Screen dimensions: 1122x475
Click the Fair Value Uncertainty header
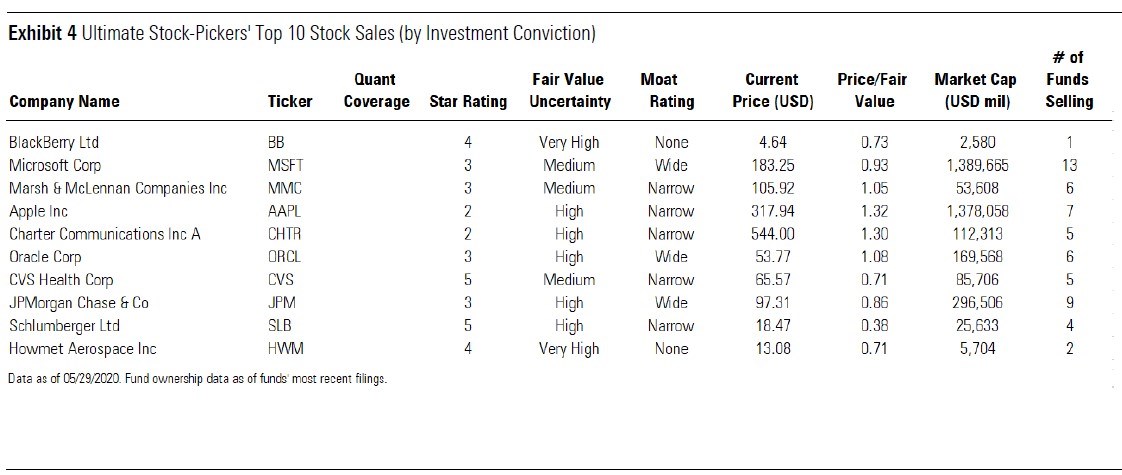coord(569,90)
